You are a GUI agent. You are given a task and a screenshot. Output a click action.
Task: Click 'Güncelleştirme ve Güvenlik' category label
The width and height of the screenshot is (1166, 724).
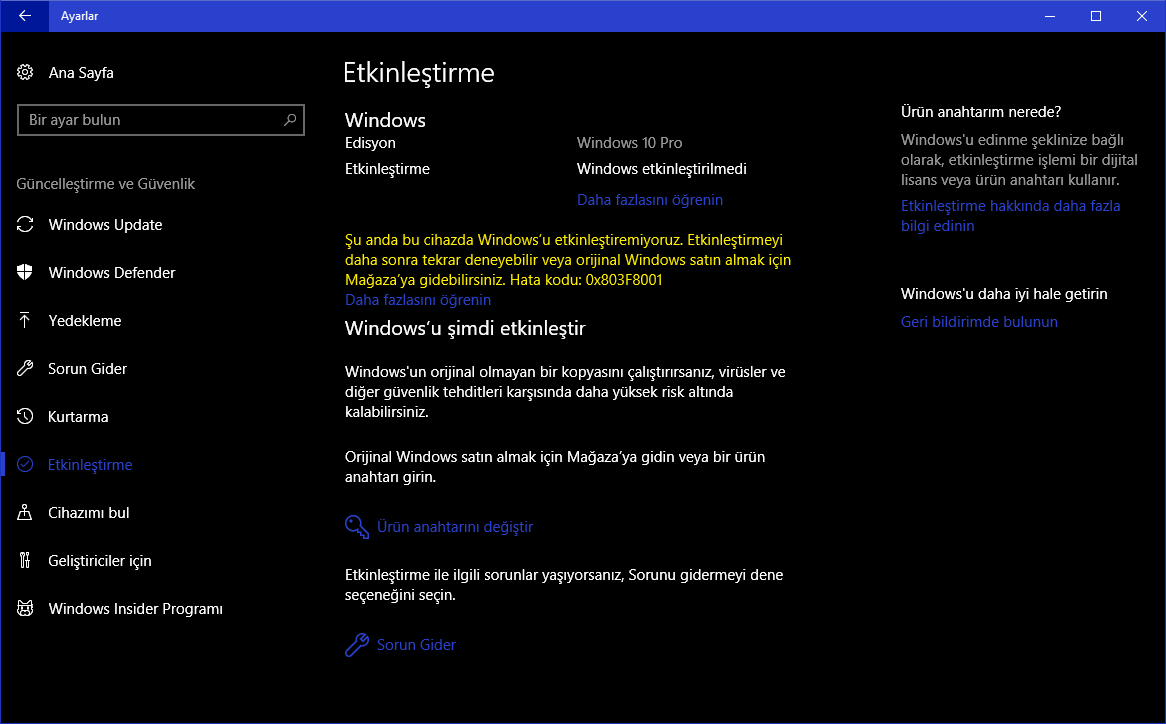coord(106,184)
